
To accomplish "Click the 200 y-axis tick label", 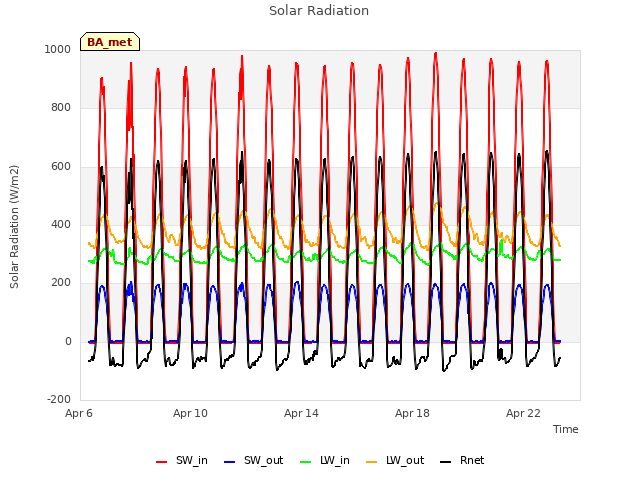I will [x=61, y=282].
